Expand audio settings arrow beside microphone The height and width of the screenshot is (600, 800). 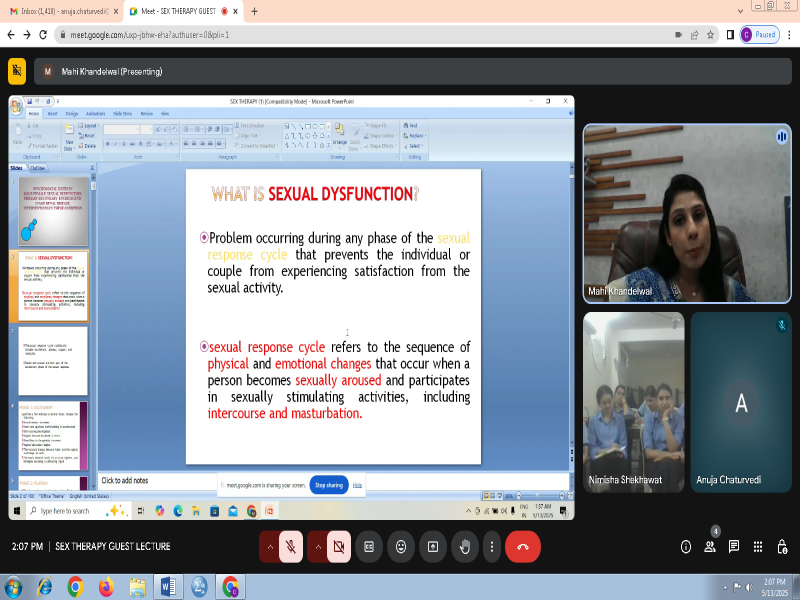[269, 547]
